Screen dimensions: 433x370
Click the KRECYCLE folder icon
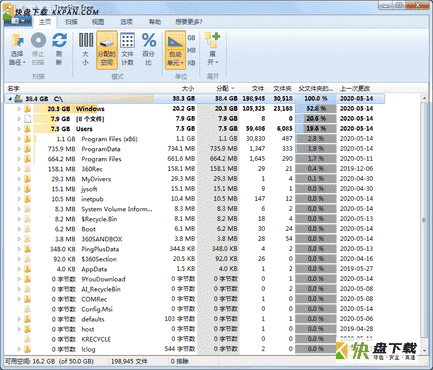click(x=27, y=339)
